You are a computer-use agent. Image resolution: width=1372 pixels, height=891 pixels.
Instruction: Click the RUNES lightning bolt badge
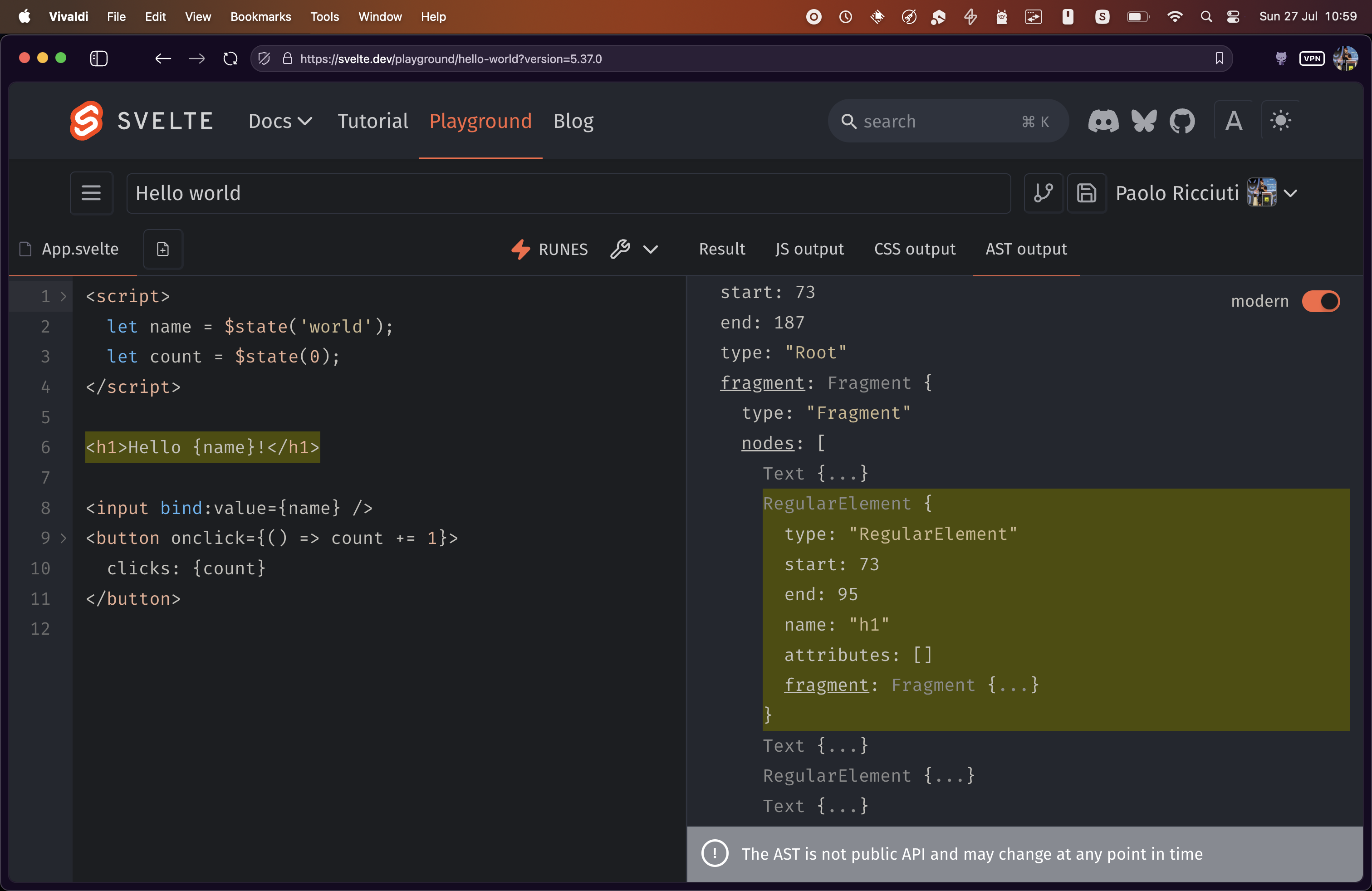point(549,249)
